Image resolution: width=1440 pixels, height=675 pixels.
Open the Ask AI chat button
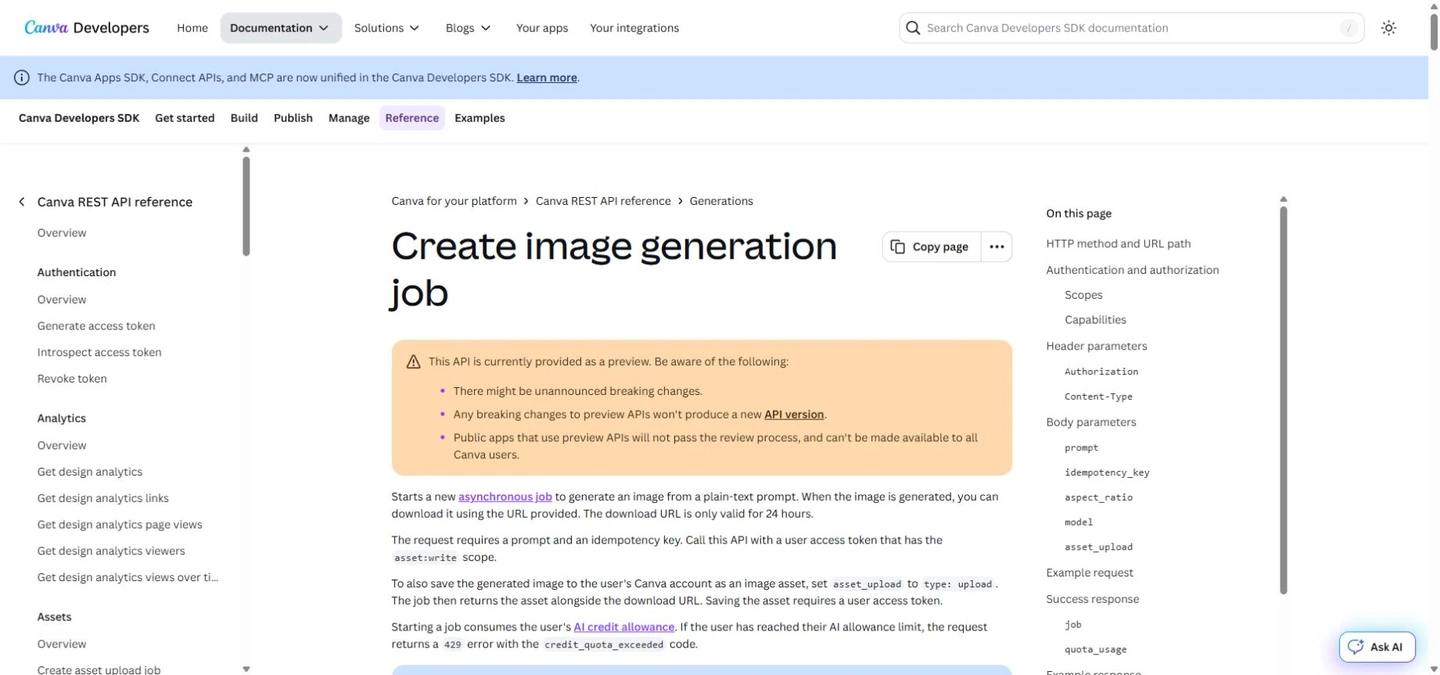click(x=1377, y=647)
